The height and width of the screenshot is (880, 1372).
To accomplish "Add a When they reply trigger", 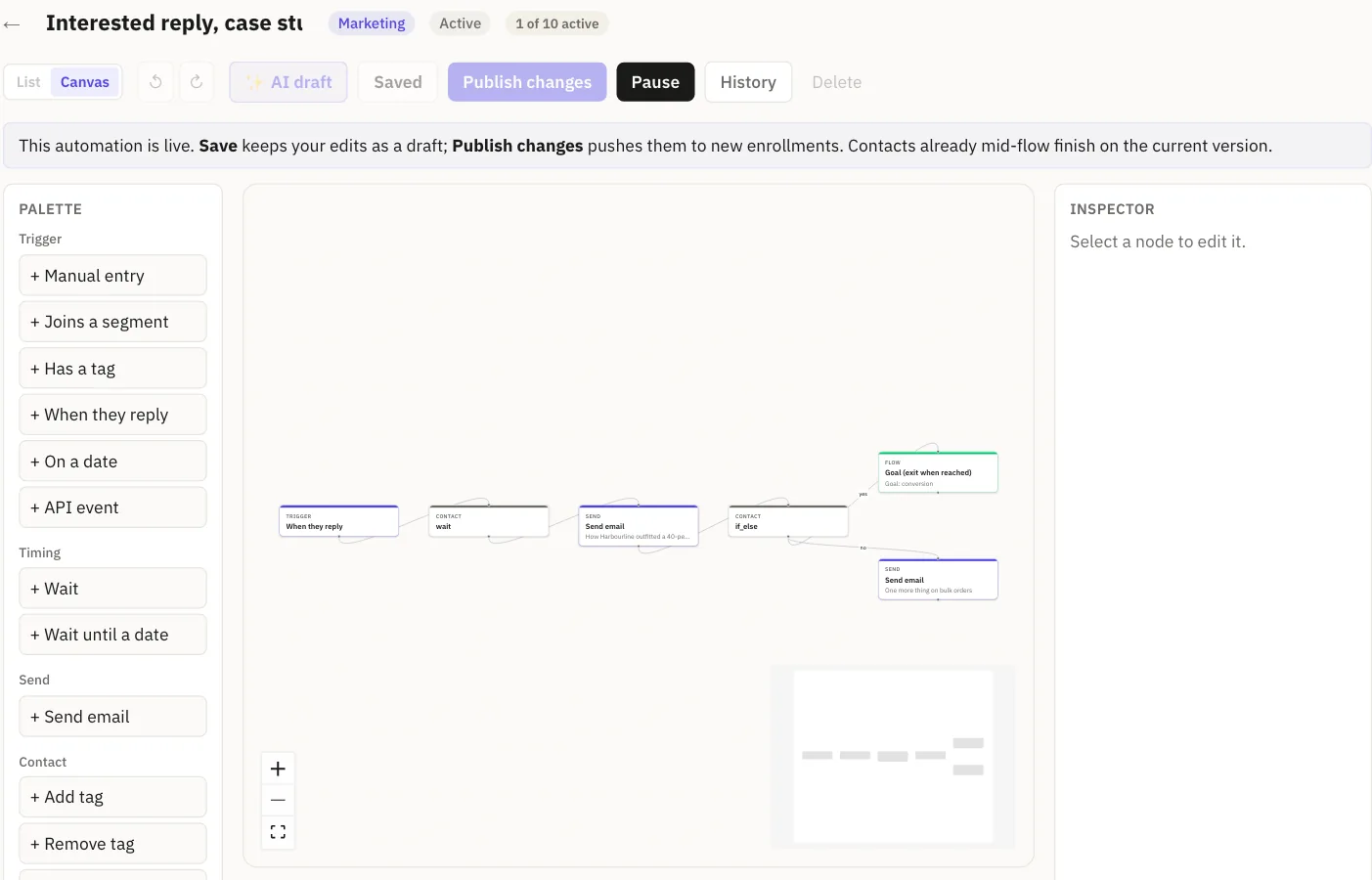I will [x=112, y=415].
